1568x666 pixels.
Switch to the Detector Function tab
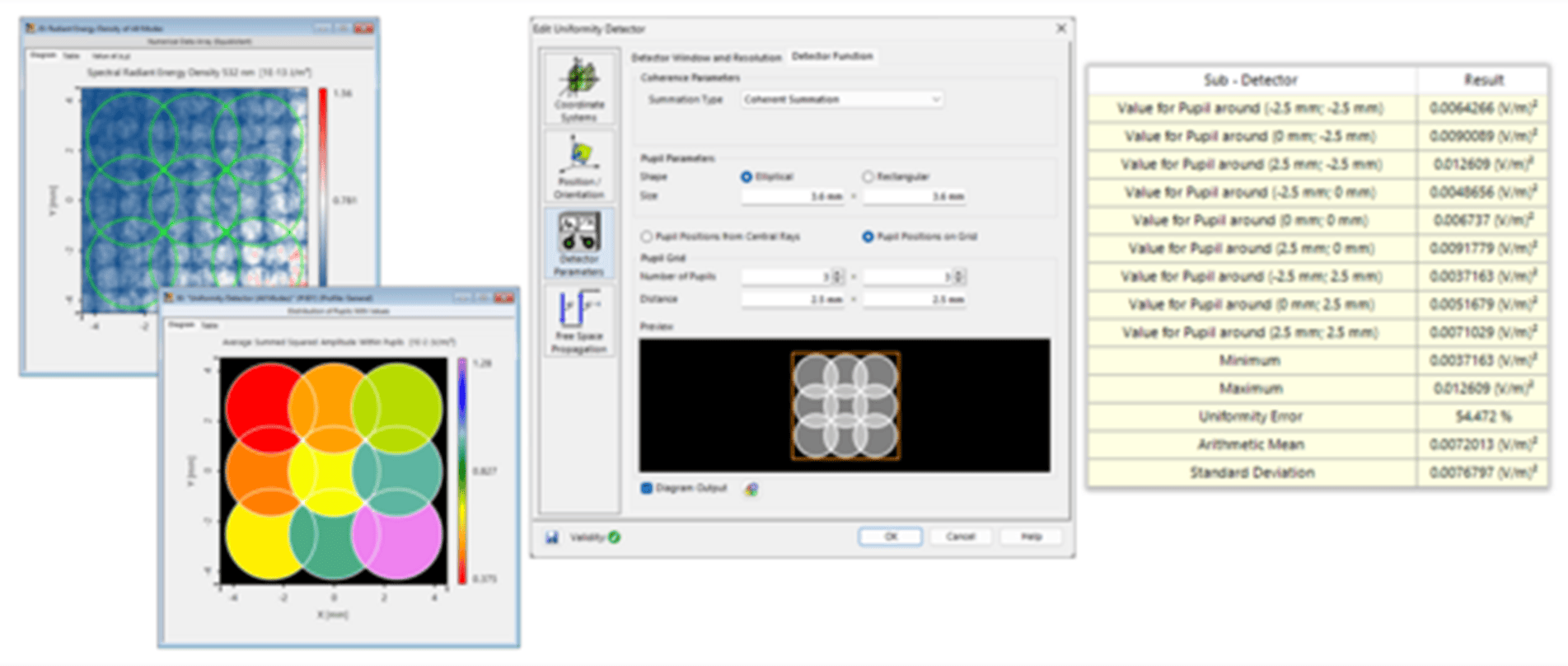coord(832,56)
